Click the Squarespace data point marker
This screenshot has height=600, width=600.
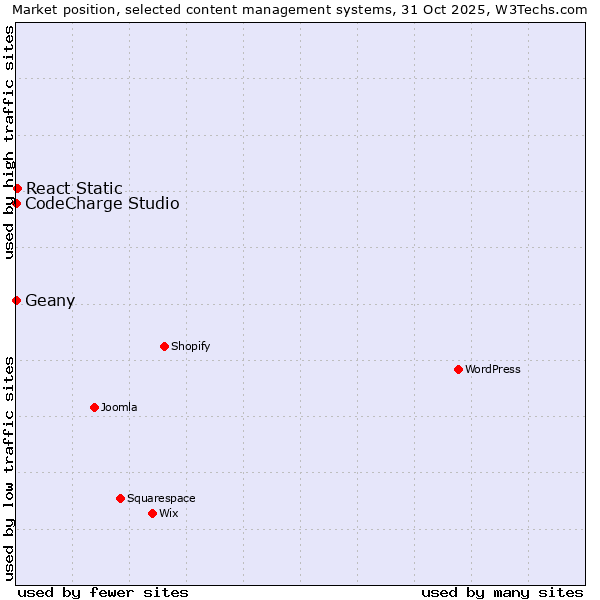coord(120,498)
